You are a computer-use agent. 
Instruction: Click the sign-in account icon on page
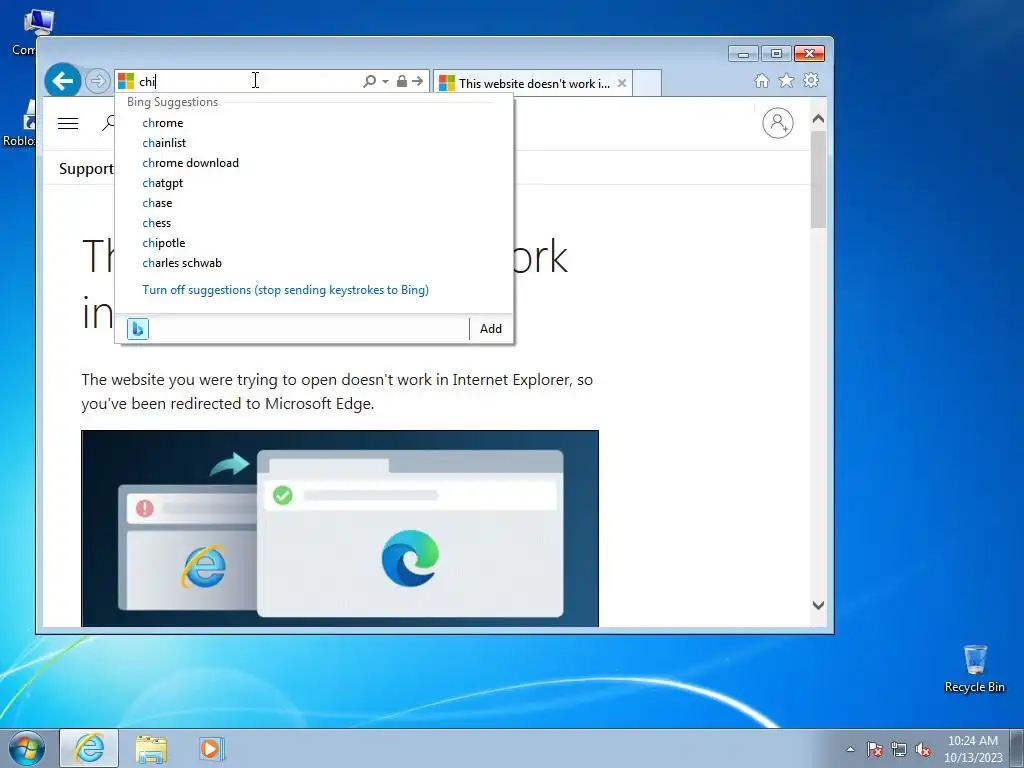click(x=778, y=123)
